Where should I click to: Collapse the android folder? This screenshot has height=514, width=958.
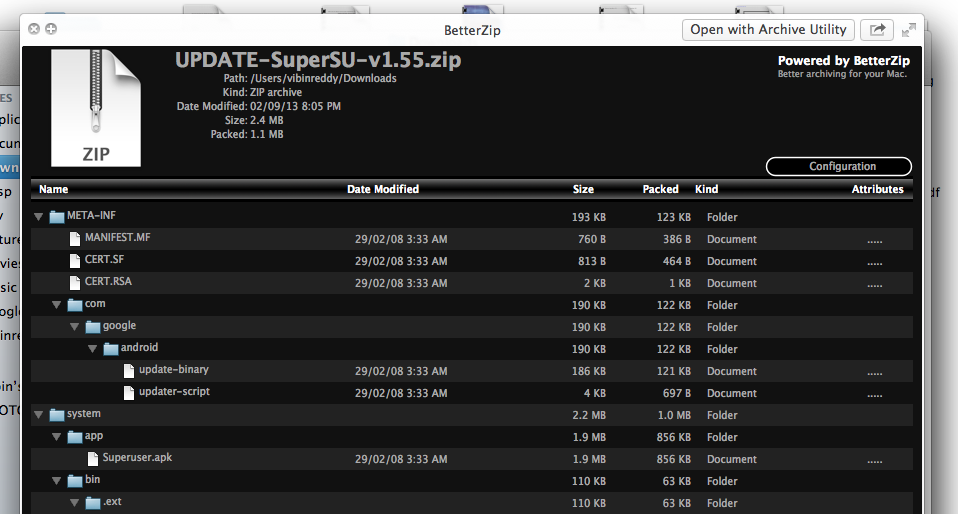[92, 348]
